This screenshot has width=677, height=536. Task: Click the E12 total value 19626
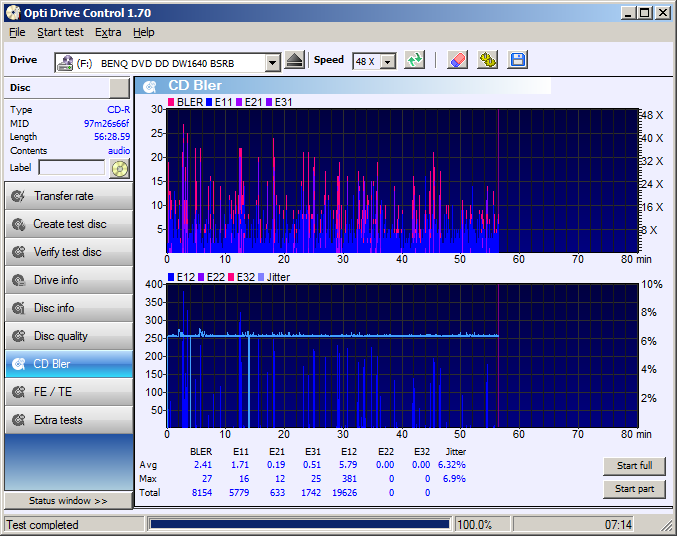(345, 492)
